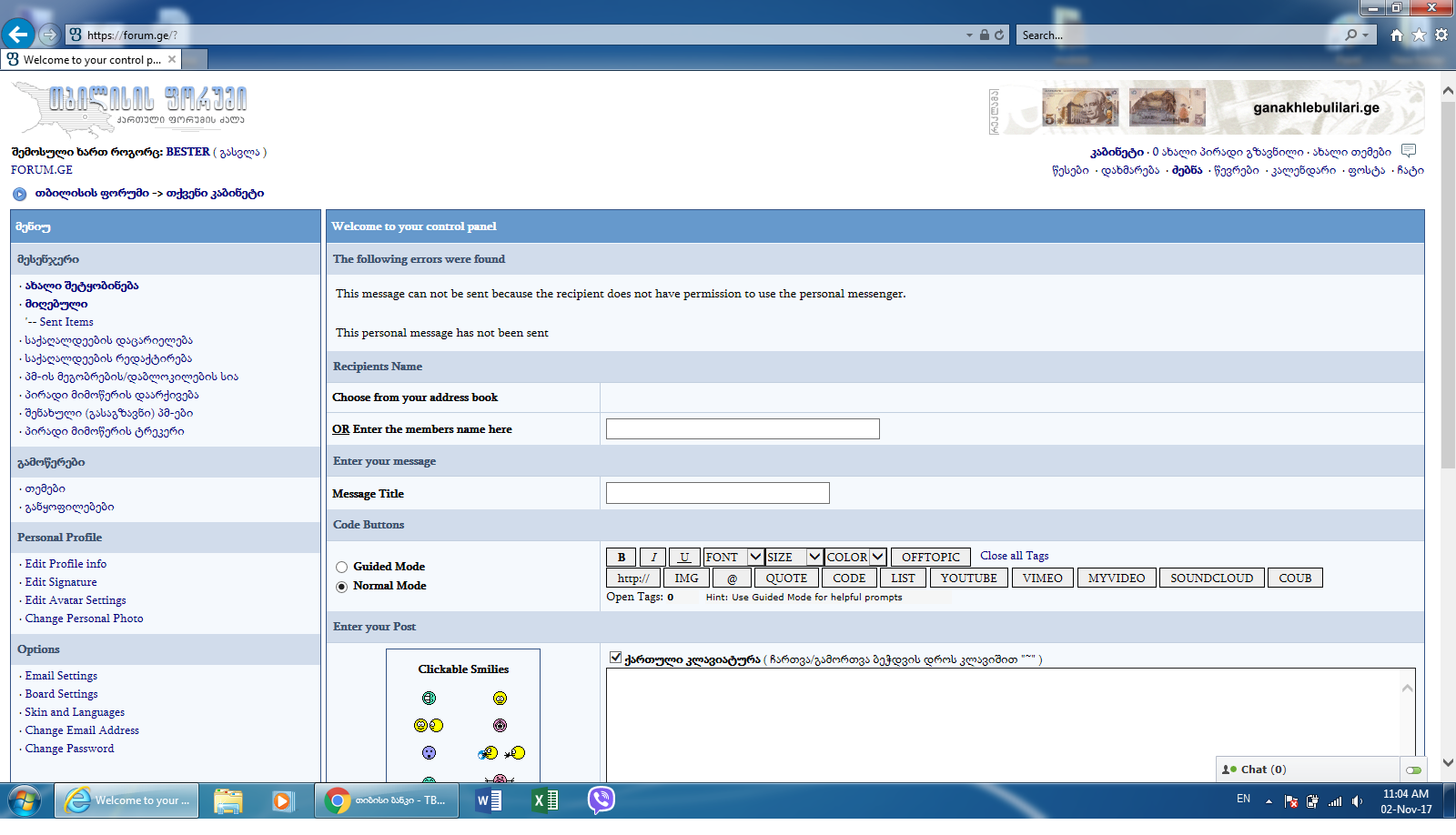Open the Sent Items menu entry
The image size is (1456, 835).
coord(66,322)
